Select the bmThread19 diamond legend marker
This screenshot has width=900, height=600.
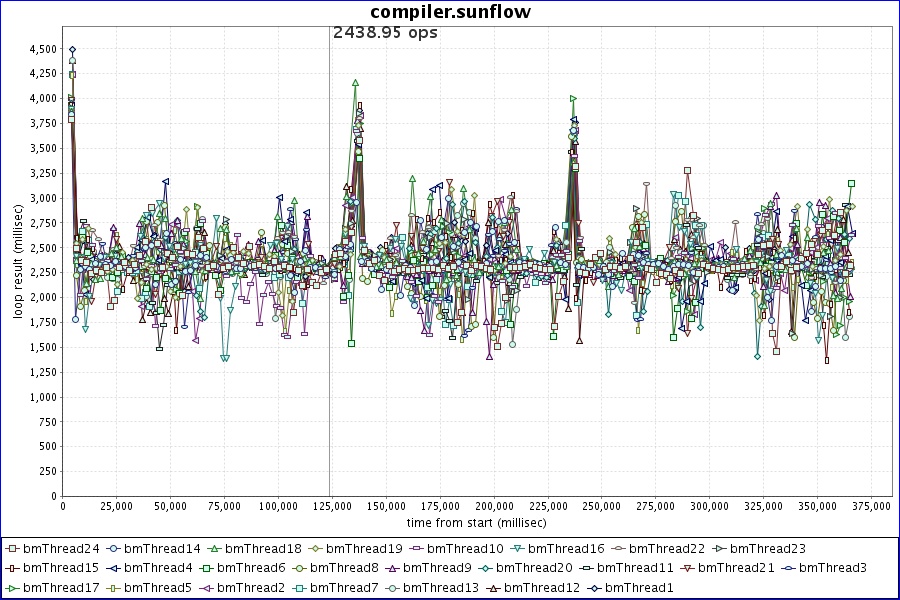tap(315, 549)
